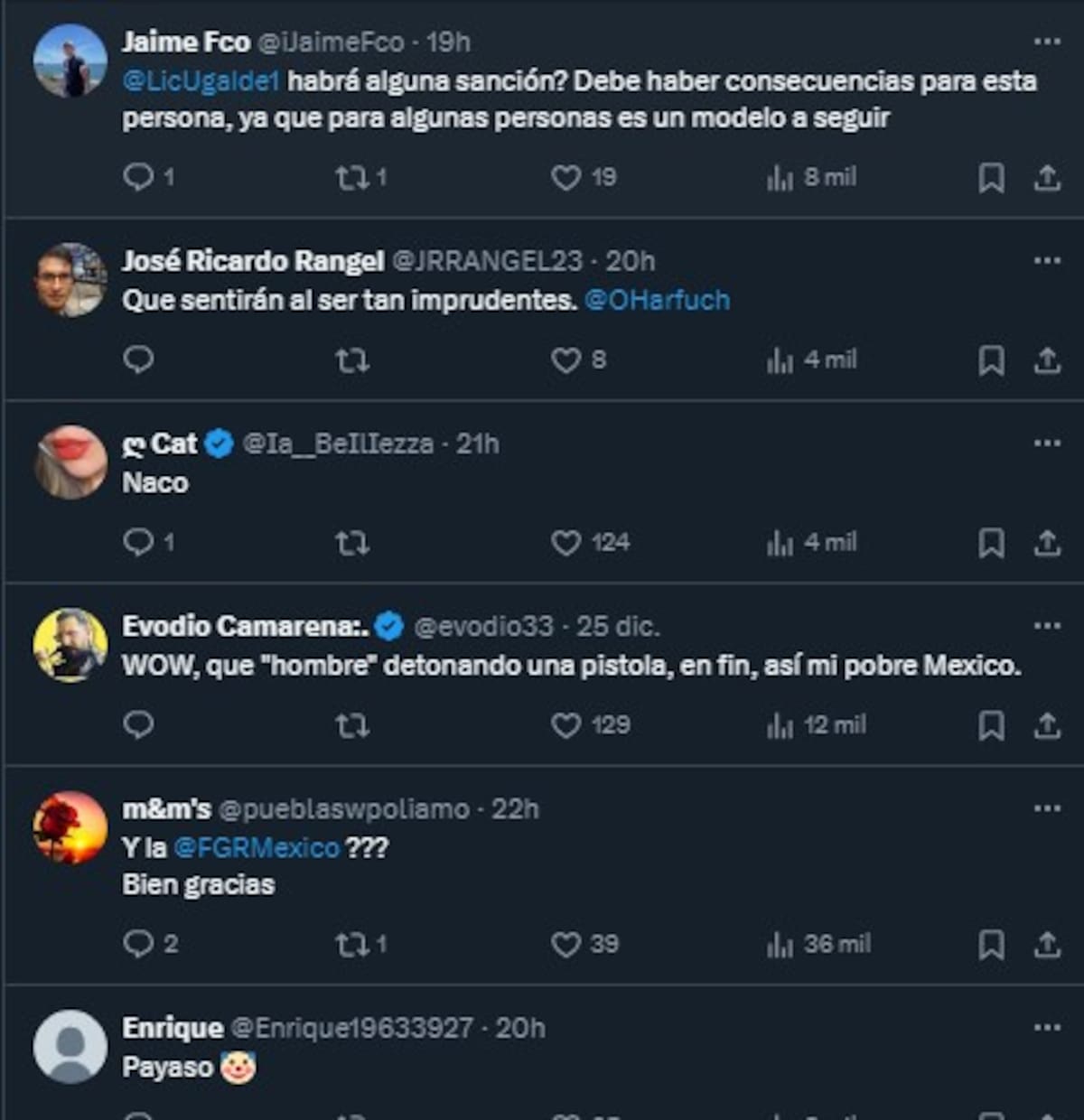
Task: Expand more options on Enrique's tweet
Action: click(1047, 1027)
